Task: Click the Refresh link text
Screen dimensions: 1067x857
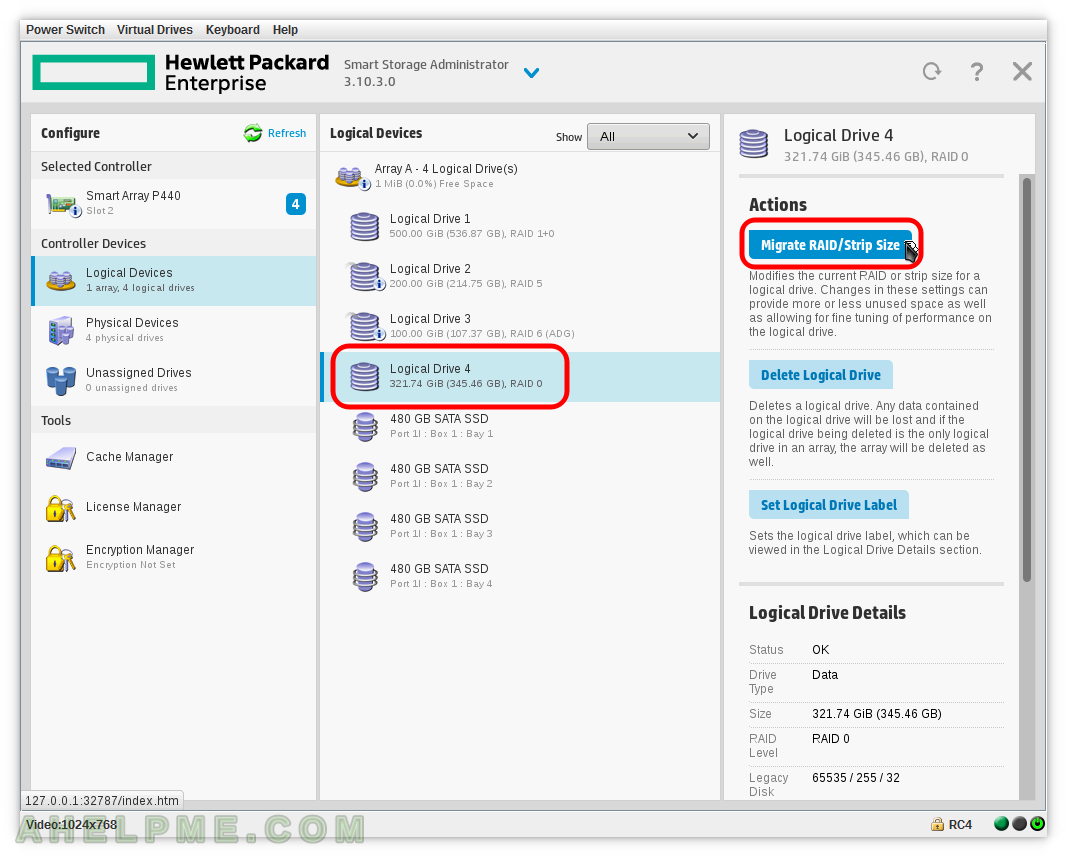Action: [x=286, y=133]
